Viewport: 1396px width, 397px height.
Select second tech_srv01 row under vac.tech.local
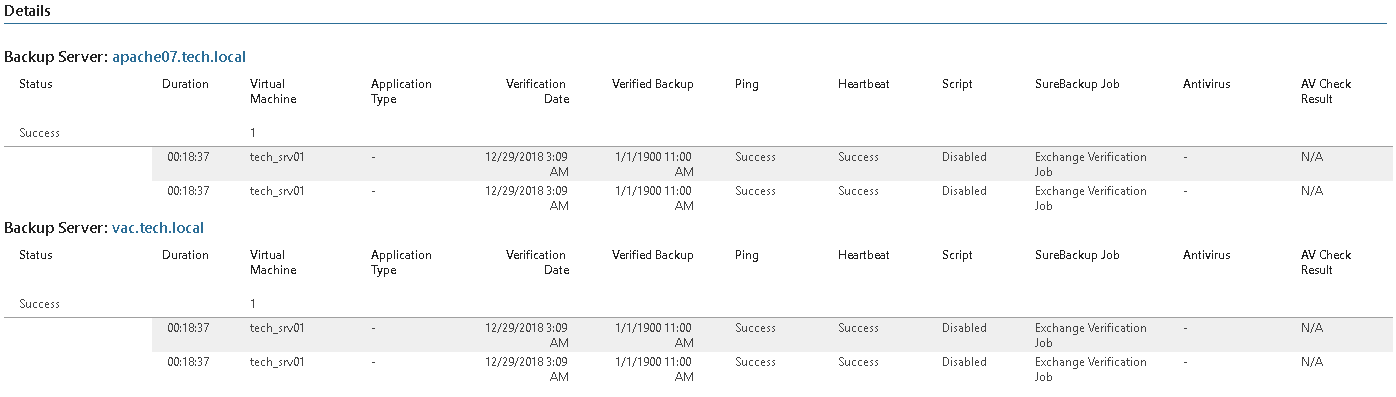click(x=771, y=369)
